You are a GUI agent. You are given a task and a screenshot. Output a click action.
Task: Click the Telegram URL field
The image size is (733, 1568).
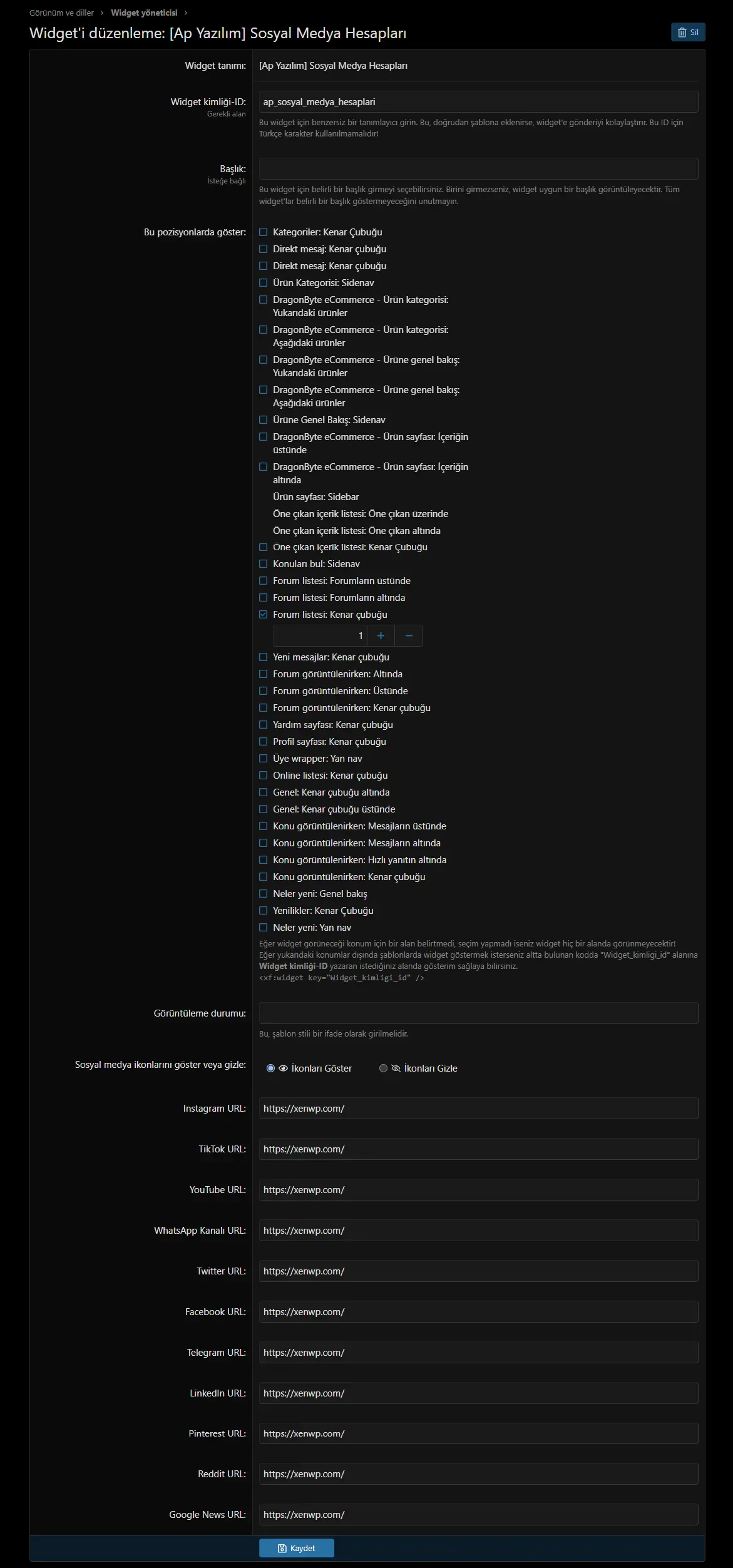(x=478, y=1353)
